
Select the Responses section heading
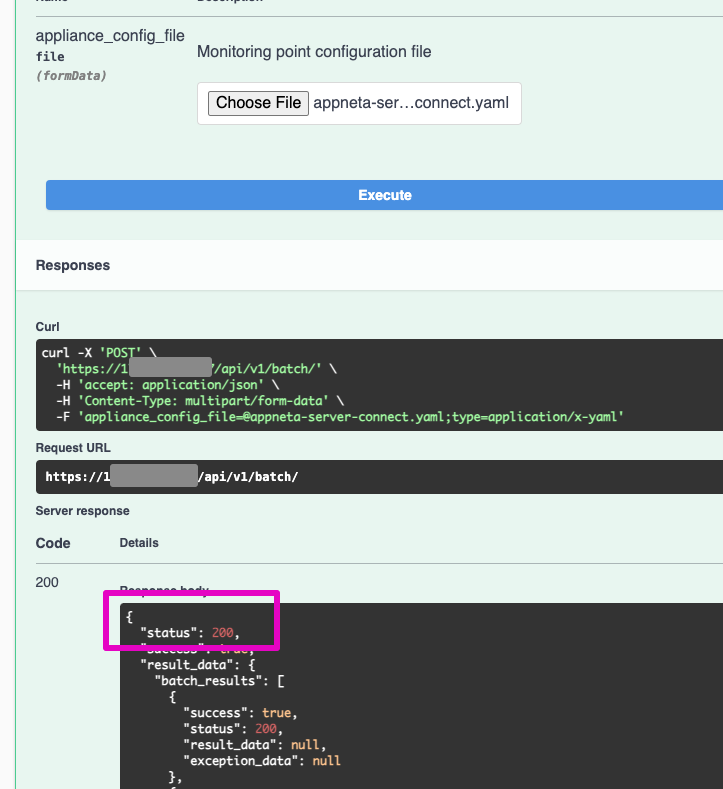[x=73, y=265]
